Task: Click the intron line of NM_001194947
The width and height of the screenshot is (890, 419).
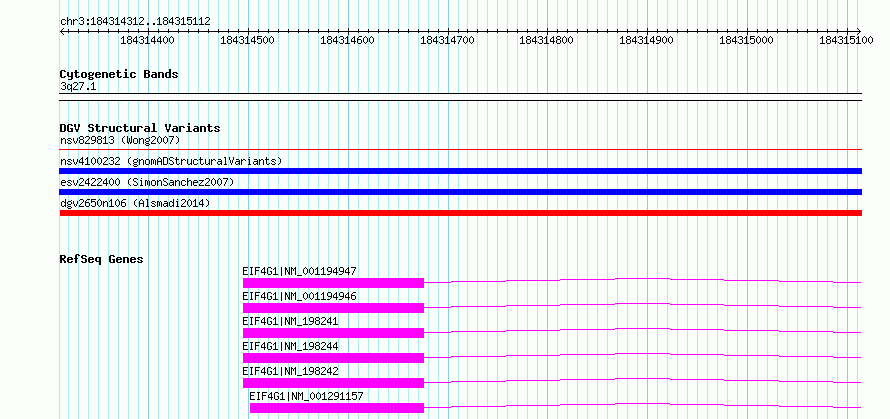Action: 643,278
